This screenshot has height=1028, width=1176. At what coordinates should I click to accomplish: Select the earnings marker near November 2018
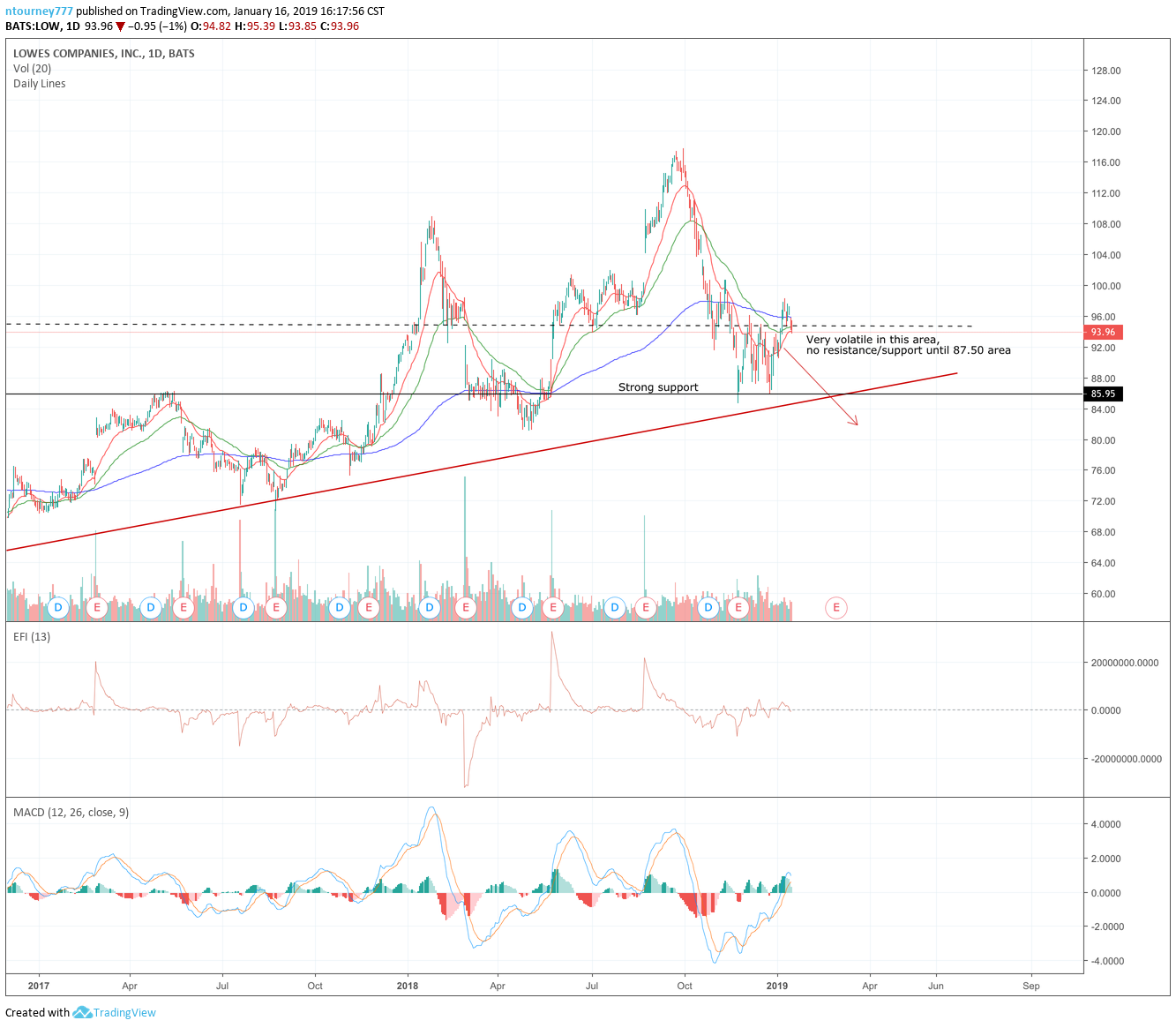(x=738, y=607)
